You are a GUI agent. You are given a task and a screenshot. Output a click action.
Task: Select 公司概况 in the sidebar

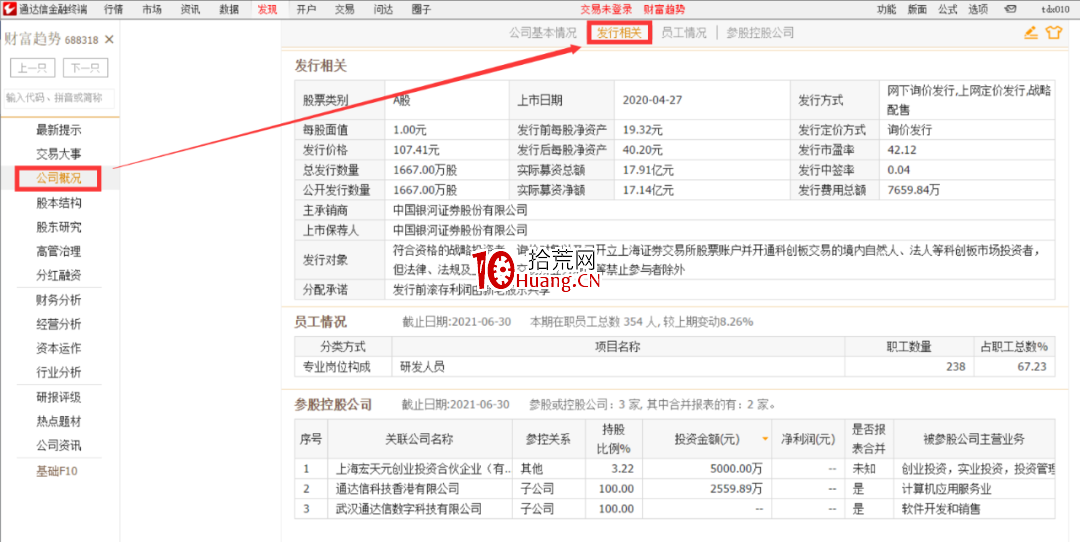59,178
